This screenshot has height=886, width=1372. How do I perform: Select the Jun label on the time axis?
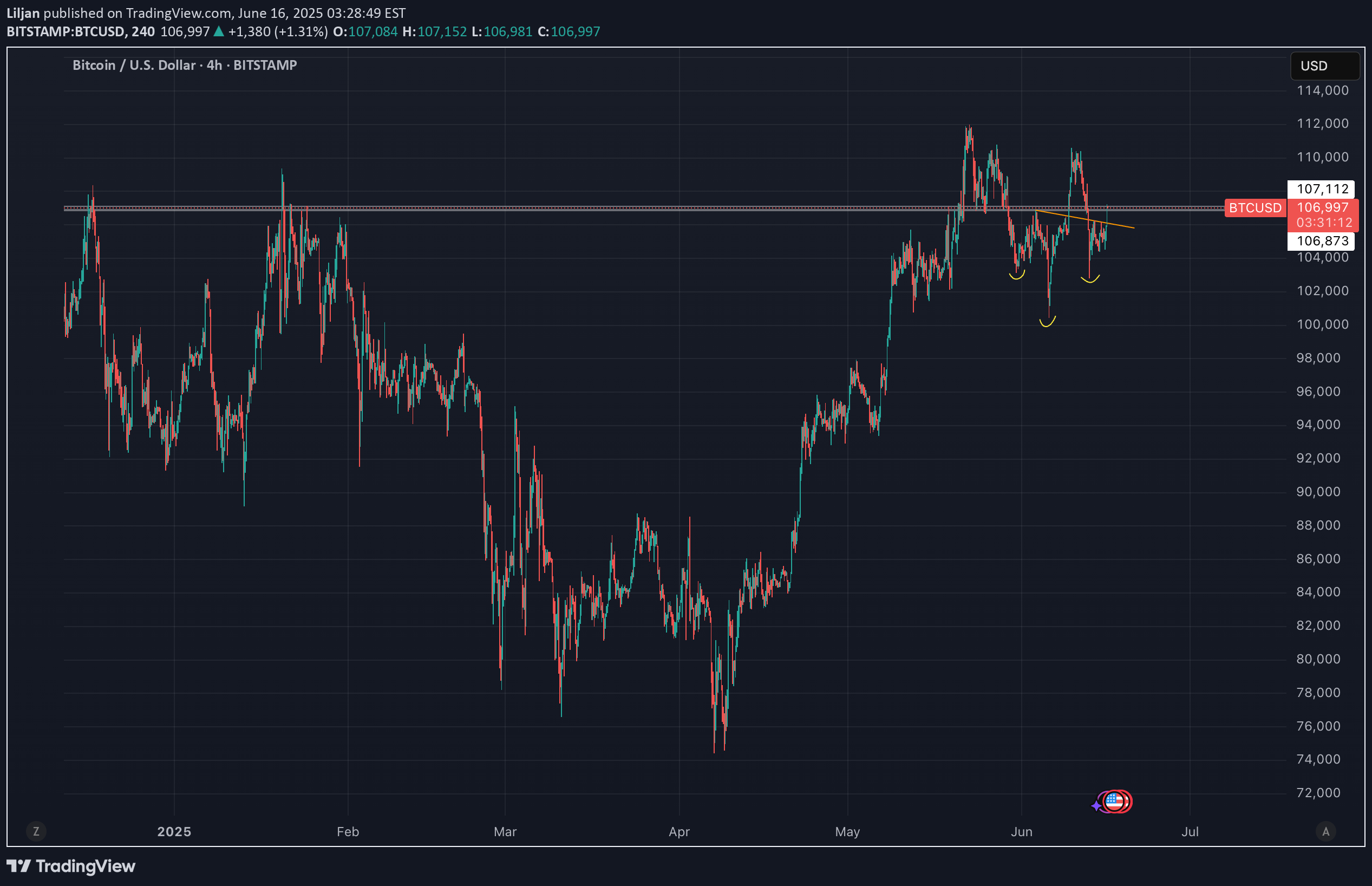pos(1022,831)
